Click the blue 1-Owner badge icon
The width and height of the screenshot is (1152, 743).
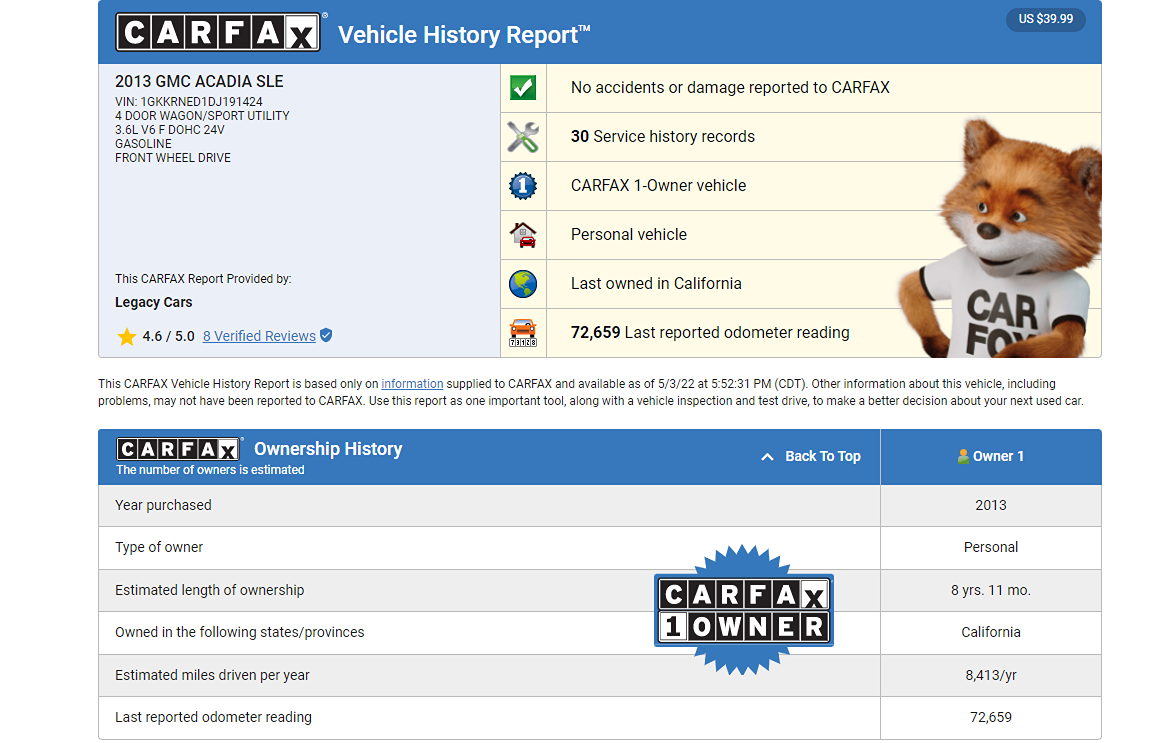click(x=523, y=186)
